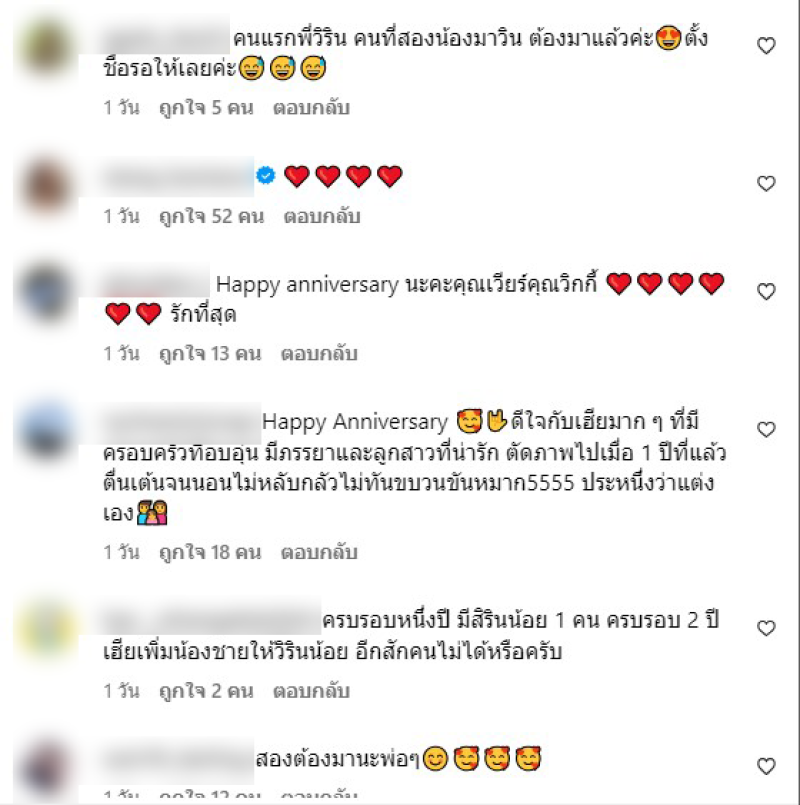This screenshot has width=800, height=805.
Task: Open the verified commenter's avatar
Action: (x=46, y=186)
